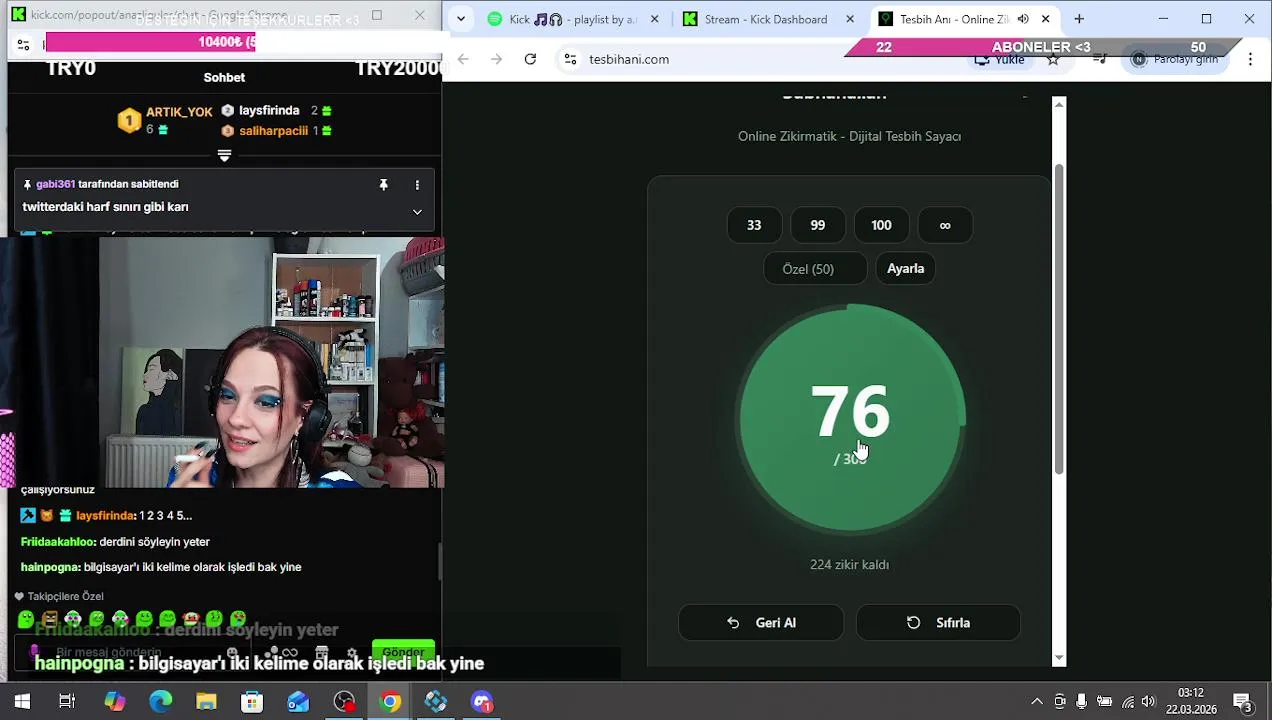Go back in Chrome browser

463,59
